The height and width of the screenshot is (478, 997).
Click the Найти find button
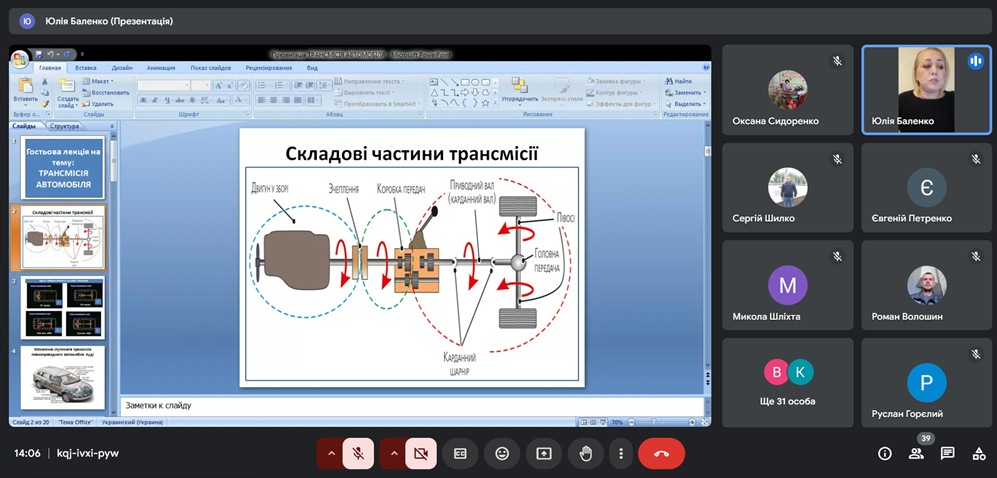pyautogui.click(x=682, y=81)
